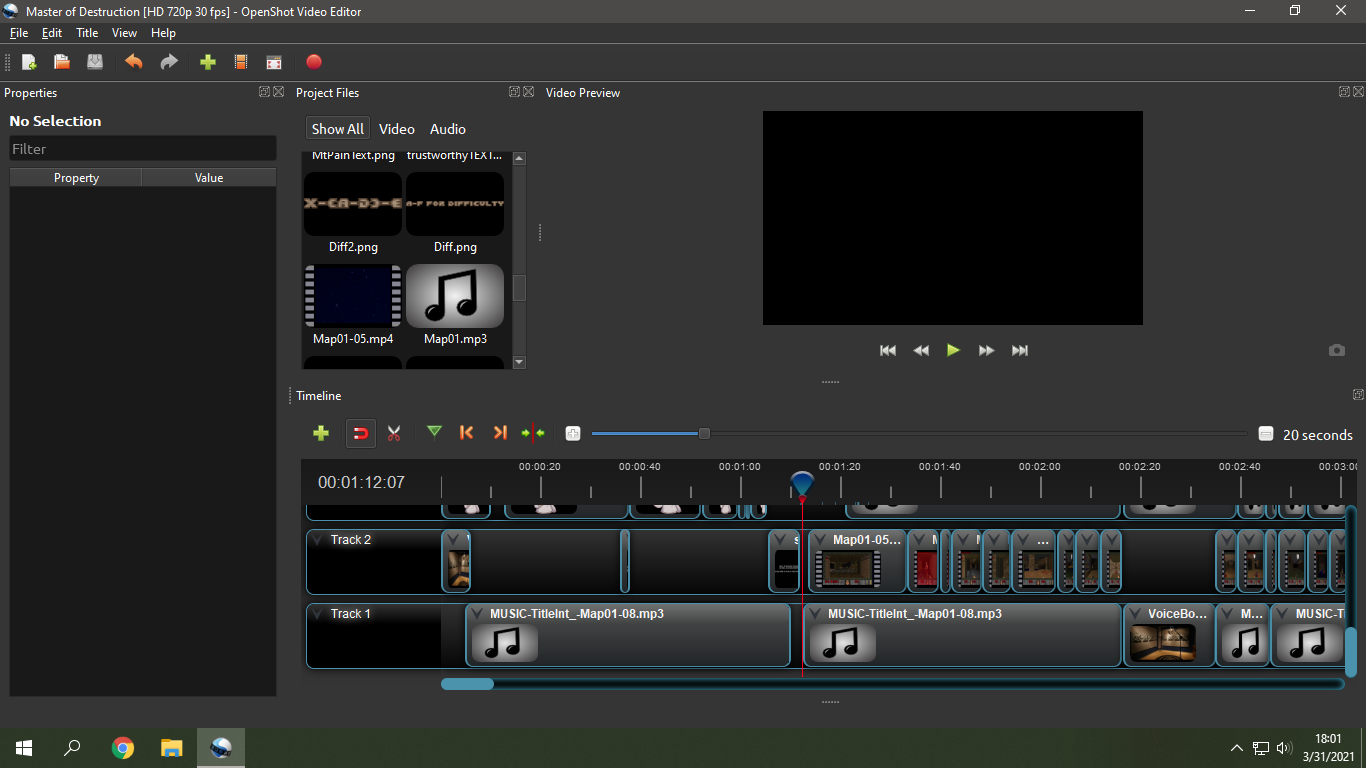Close the Properties panel

[279, 92]
